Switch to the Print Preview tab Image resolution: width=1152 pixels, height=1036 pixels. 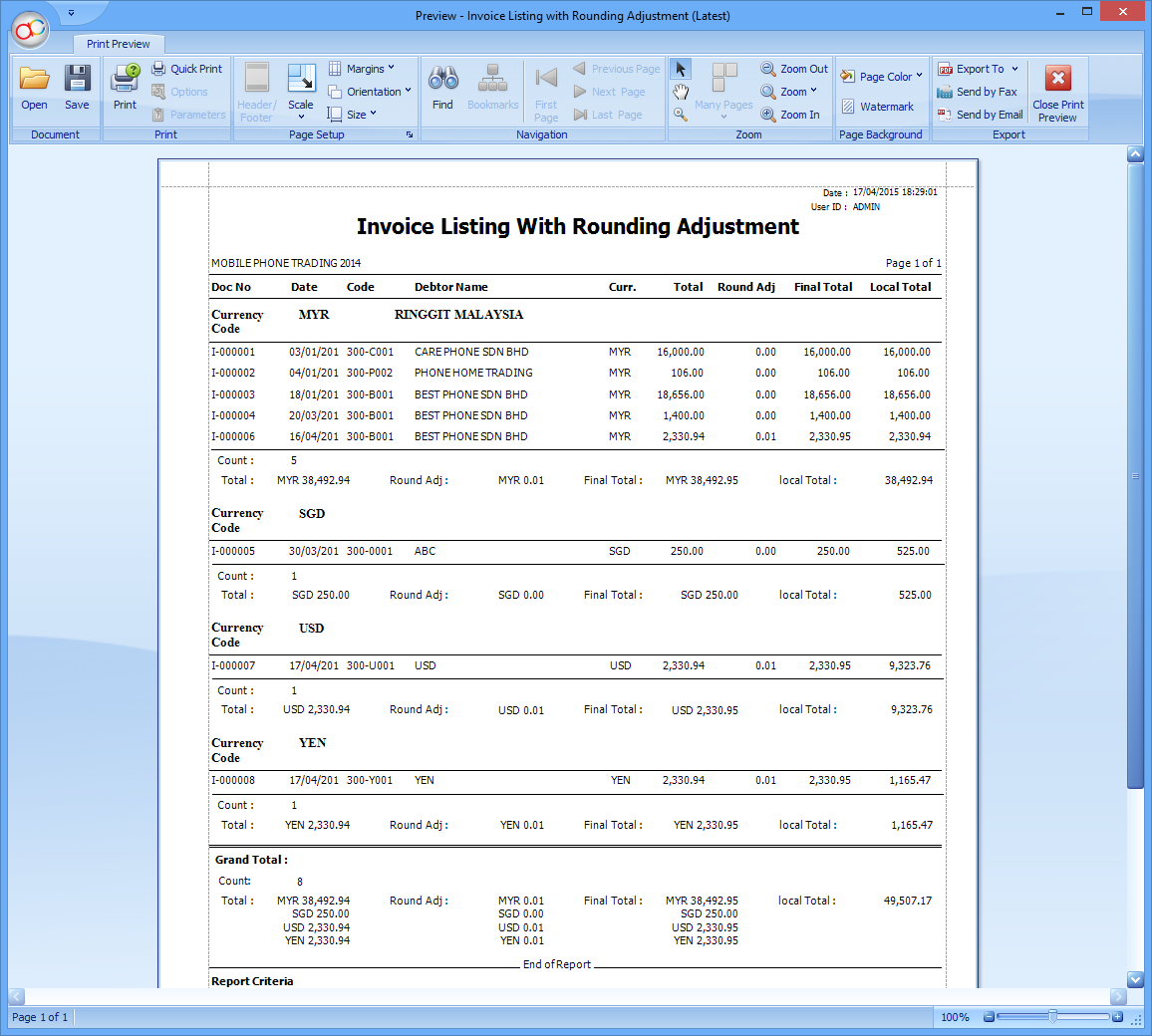pyautogui.click(x=118, y=44)
